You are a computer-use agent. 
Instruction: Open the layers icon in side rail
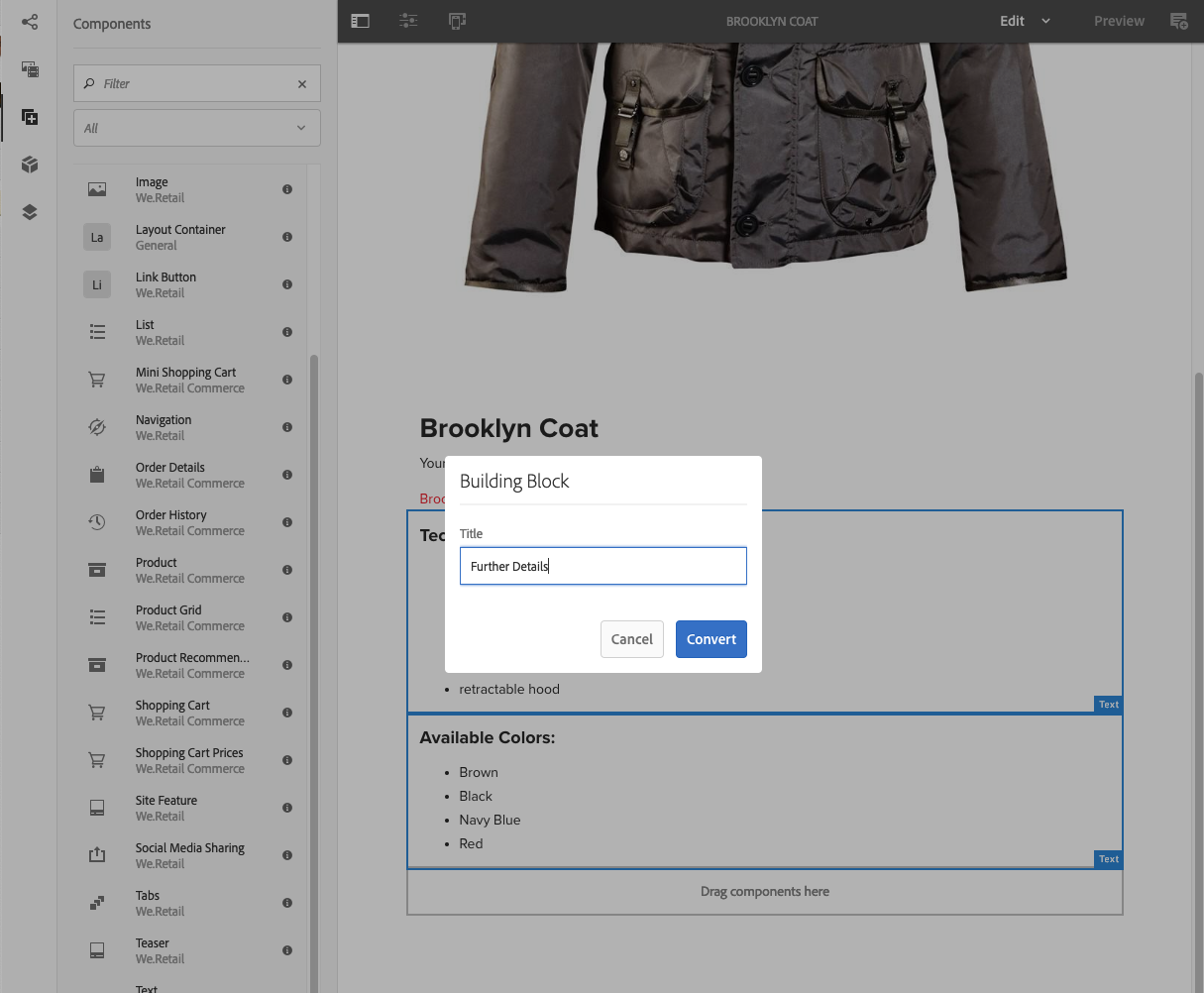(x=30, y=212)
